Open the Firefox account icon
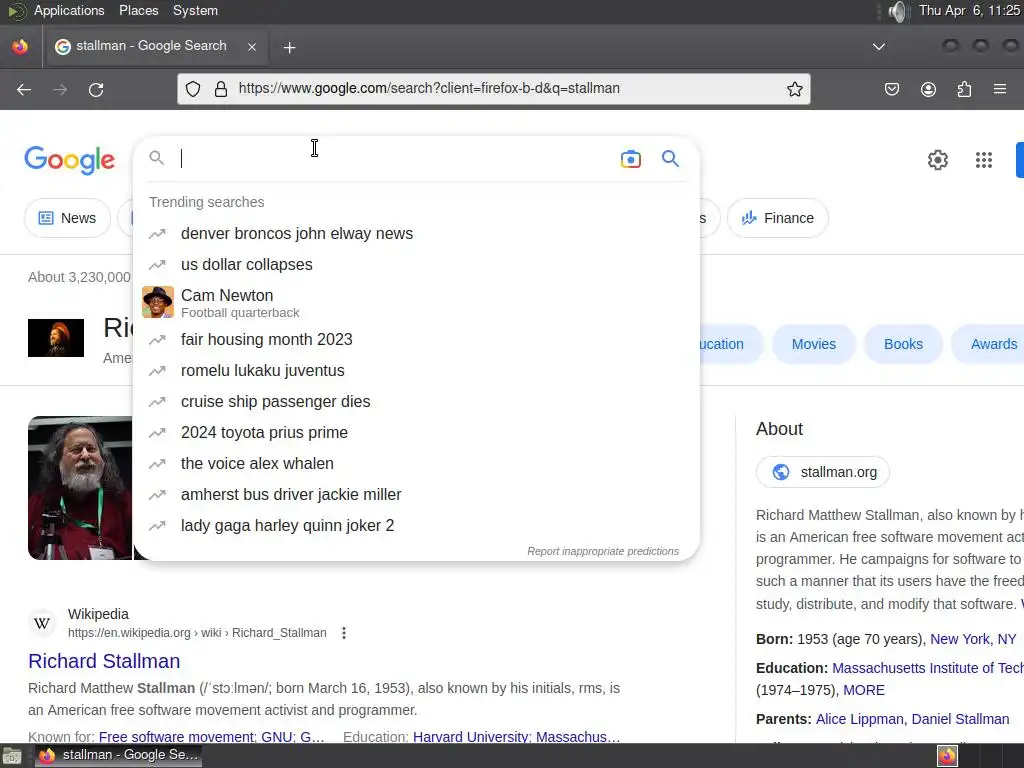The width and height of the screenshot is (1024, 768). tap(928, 89)
